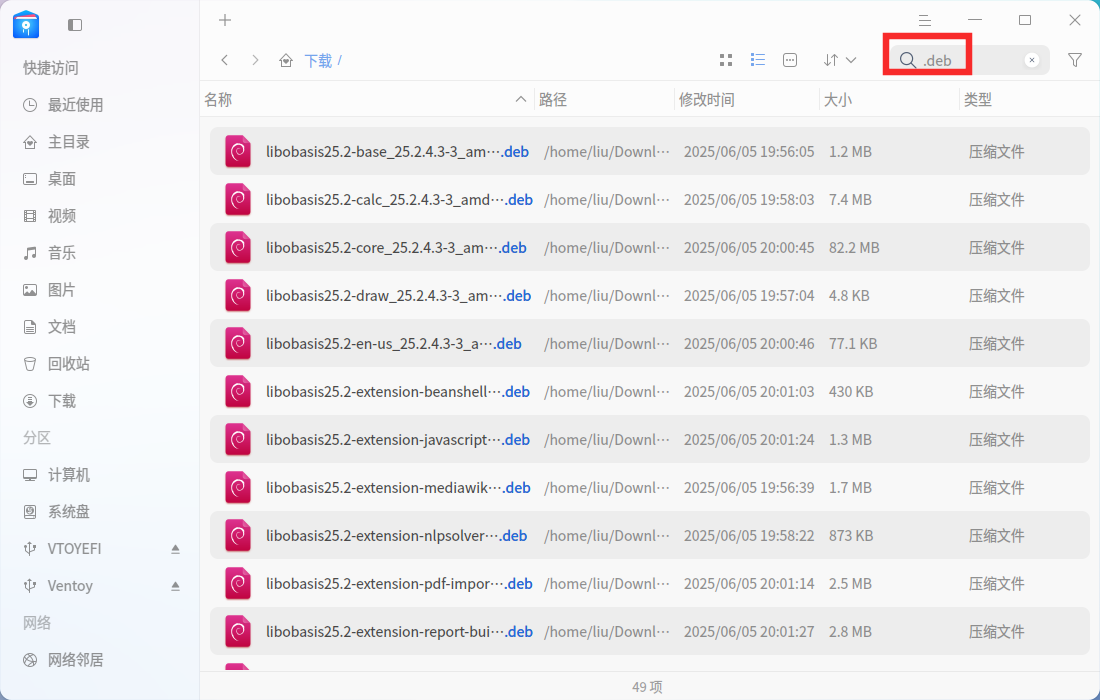
Task: Select extension-report-builder deb file icon
Action: click(238, 632)
